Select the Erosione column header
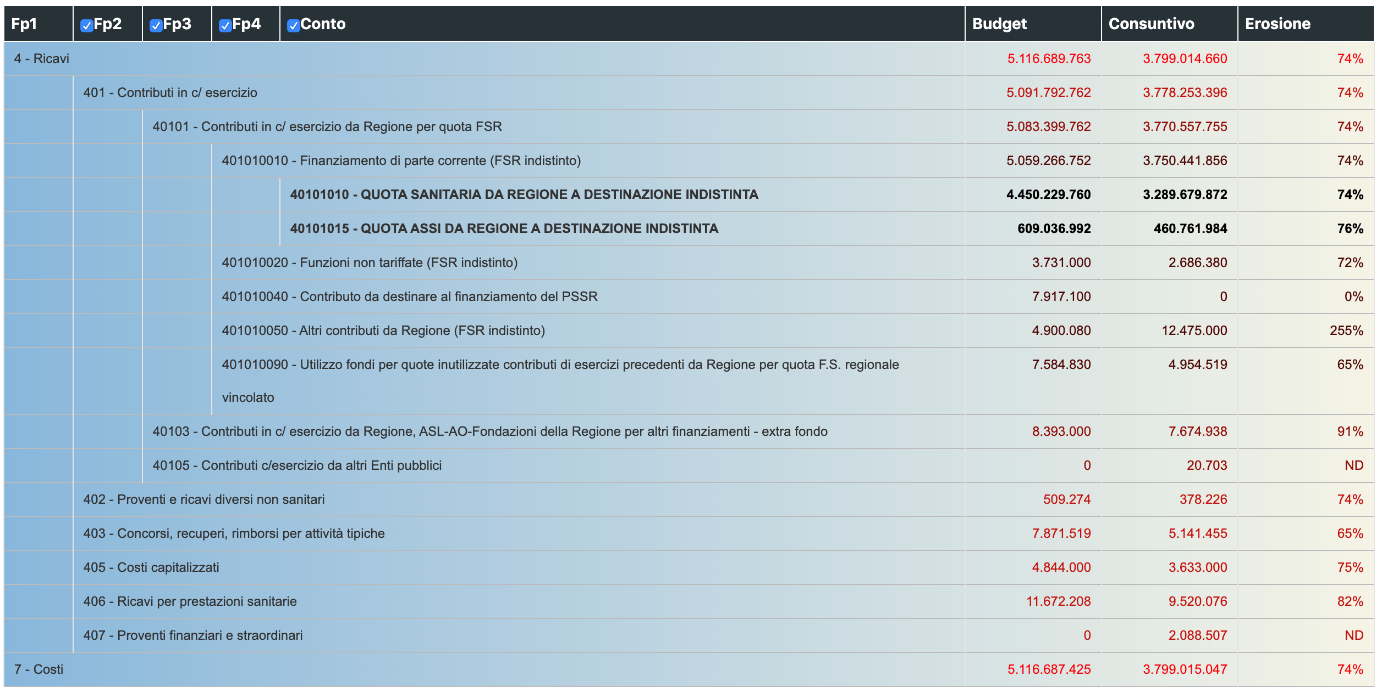1382x693 pixels. [x=1306, y=24]
